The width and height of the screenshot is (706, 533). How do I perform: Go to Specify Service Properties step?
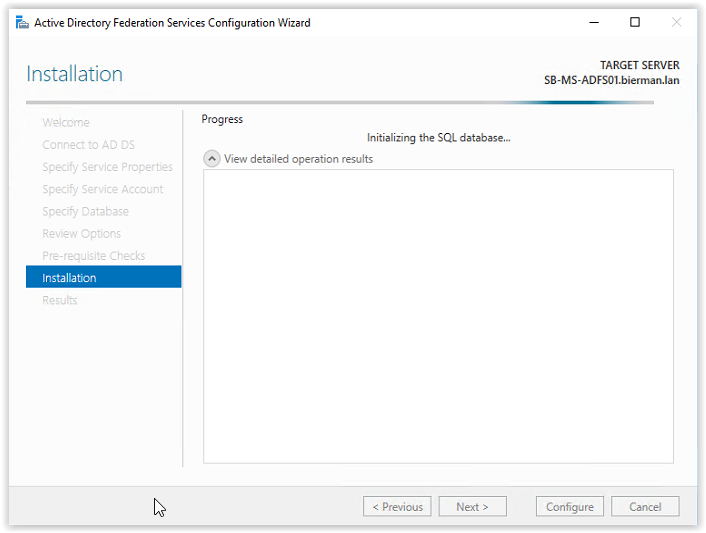pyautogui.click(x=107, y=167)
